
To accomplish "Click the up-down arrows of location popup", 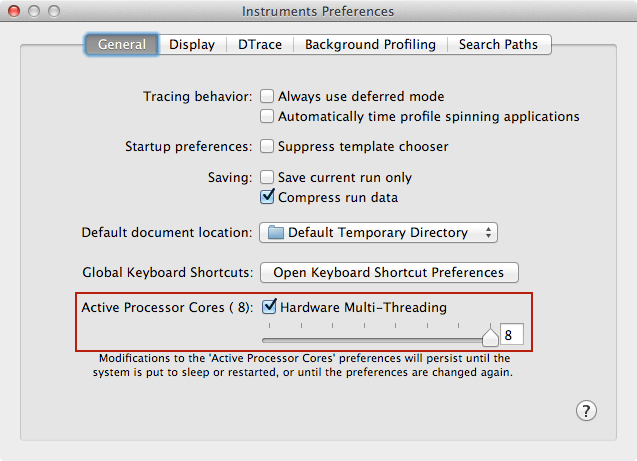I will pyautogui.click(x=488, y=233).
